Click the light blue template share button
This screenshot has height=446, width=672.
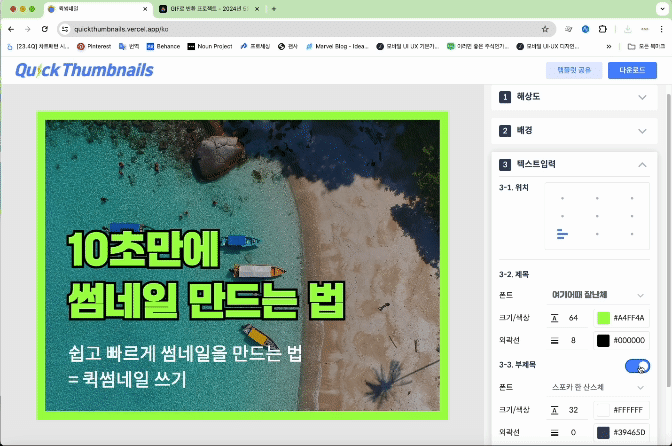[x=574, y=70]
